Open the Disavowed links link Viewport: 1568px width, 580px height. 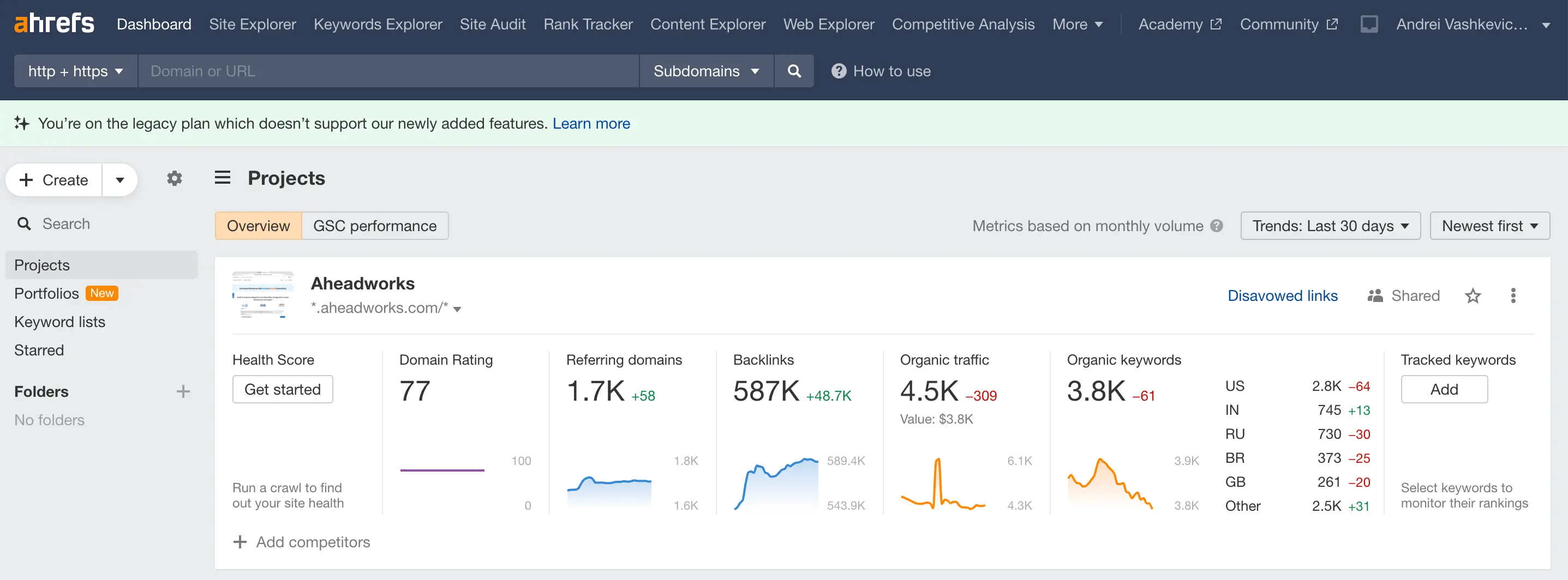[x=1282, y=296]
